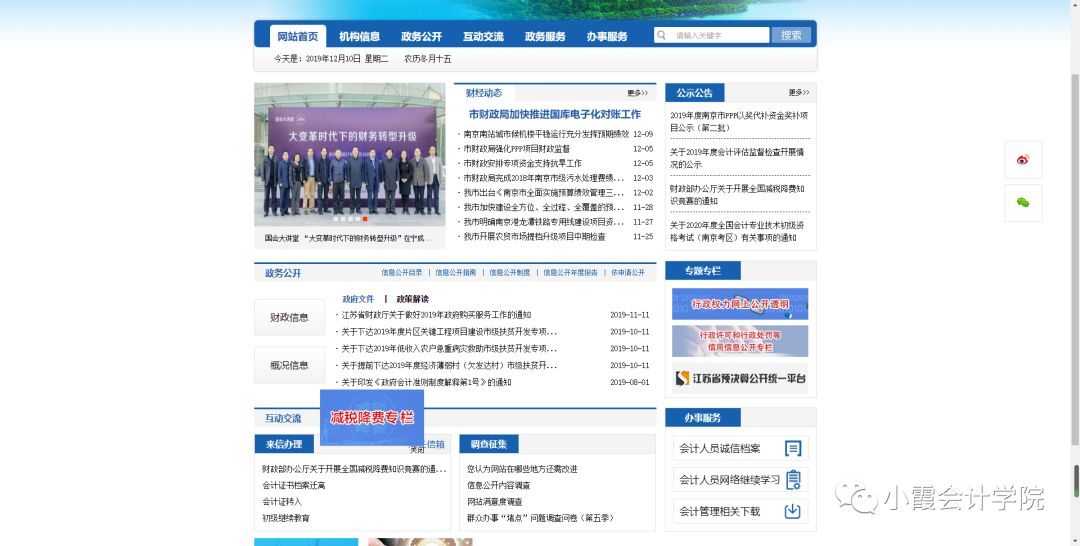
Task: Open 江苏省财政厅关于做好2019年政府购买服务工作的通知
Action: 436,315
